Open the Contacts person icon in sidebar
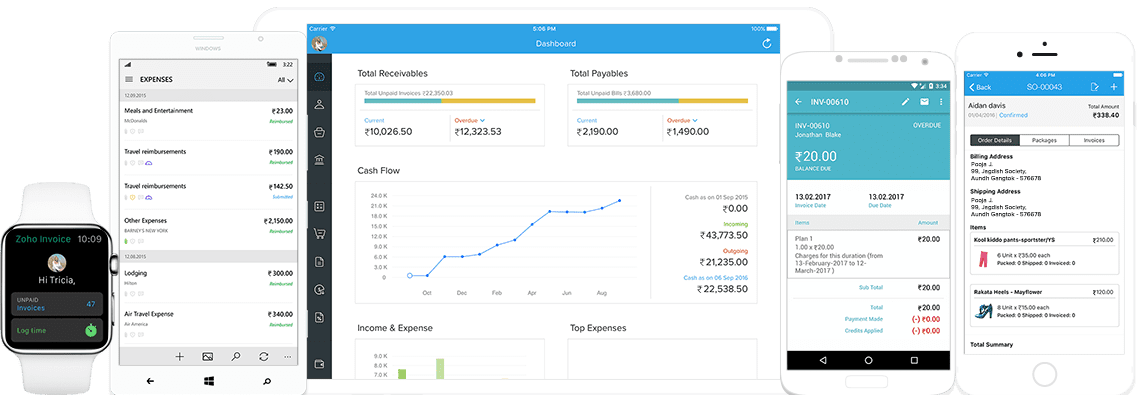This screenshot has width=1138, height=395. [319, 105]
